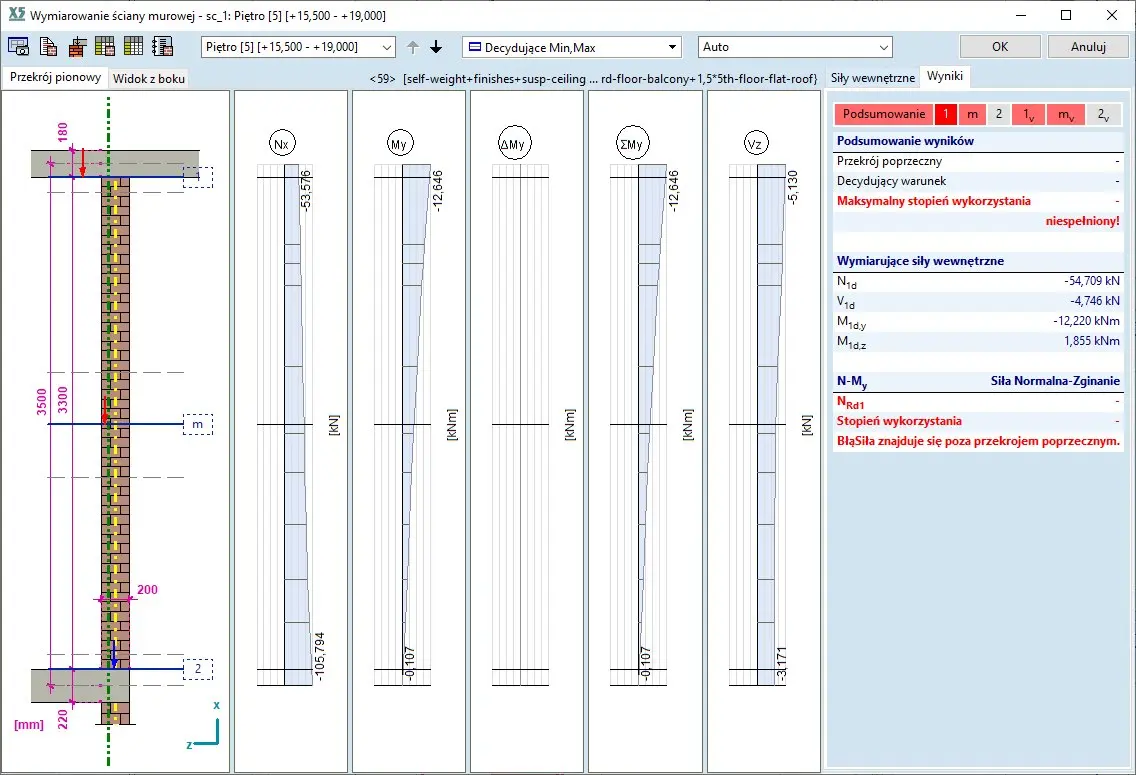Open the Decydujące Min,Max dropdown
The height and width of the screenshot is (775, 1136).
571,47
